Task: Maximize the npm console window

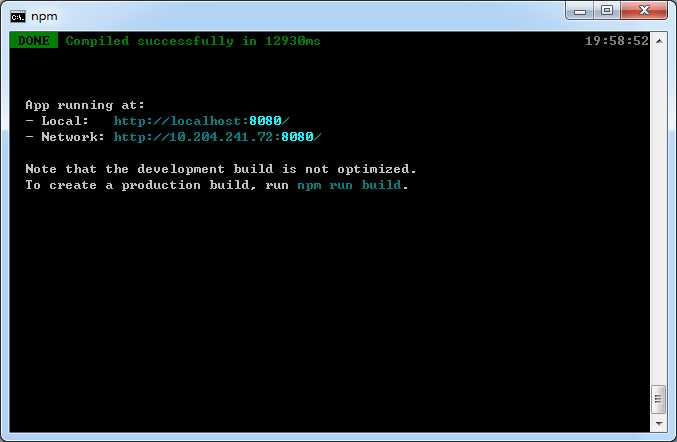Action: [607, 10]
